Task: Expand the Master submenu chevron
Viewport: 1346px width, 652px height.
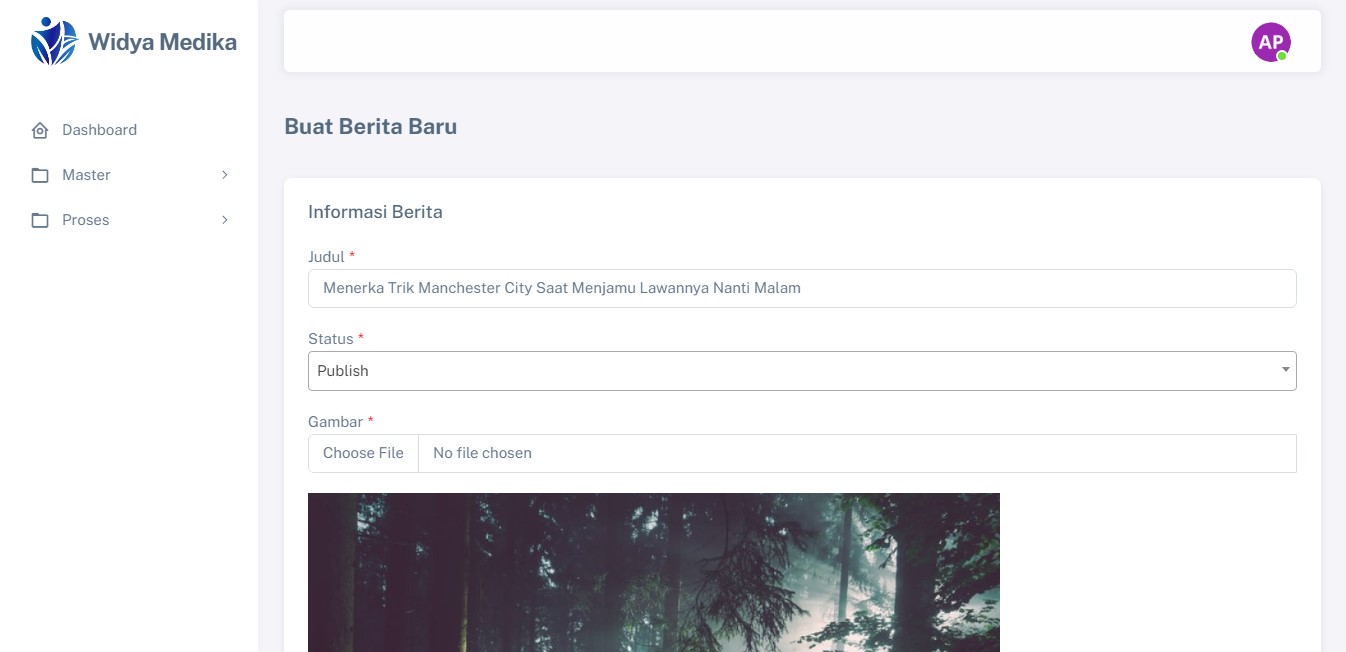Action: point(225,175)
